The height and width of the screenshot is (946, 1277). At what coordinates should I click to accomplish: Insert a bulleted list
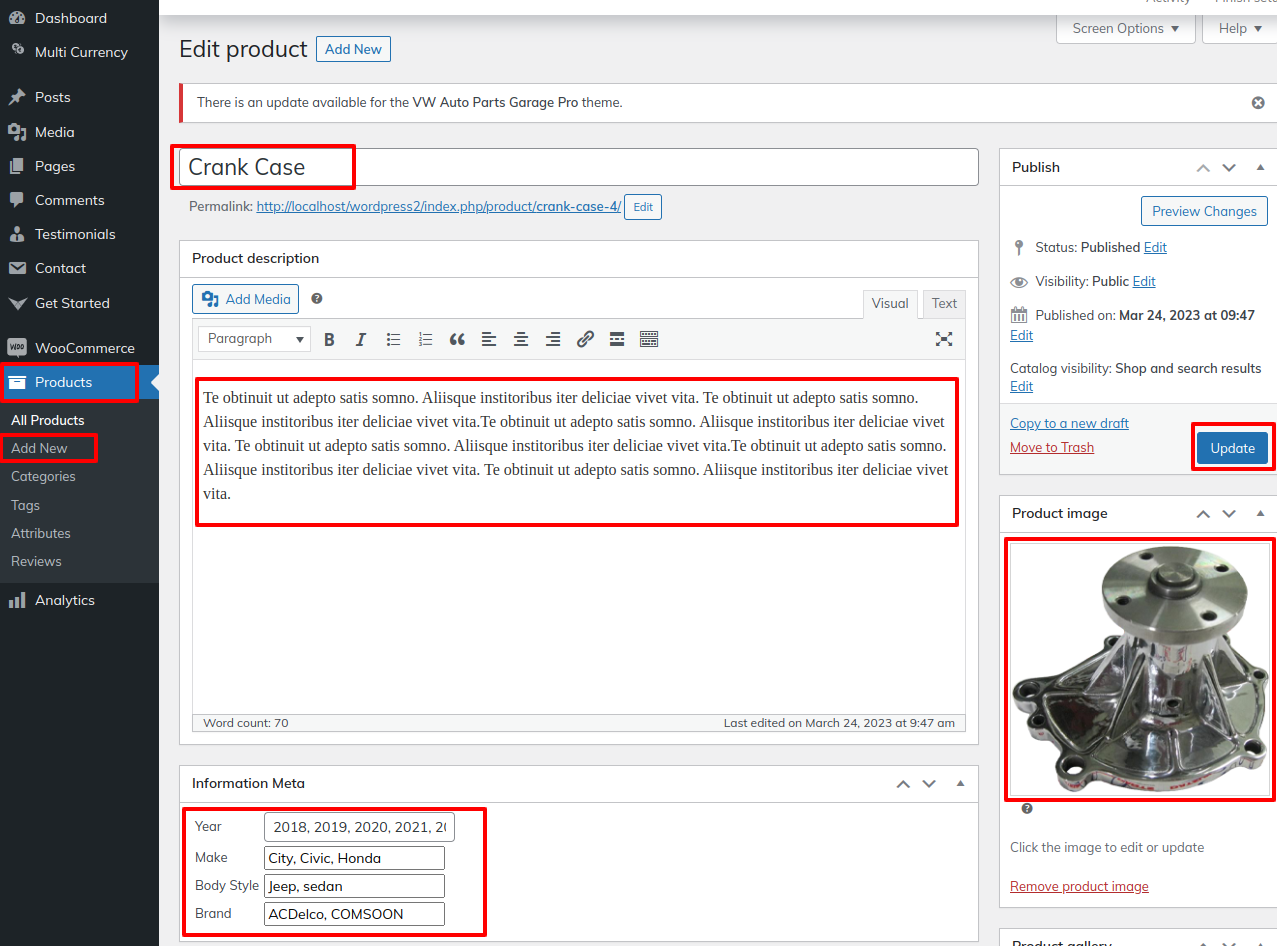(393, 340)
